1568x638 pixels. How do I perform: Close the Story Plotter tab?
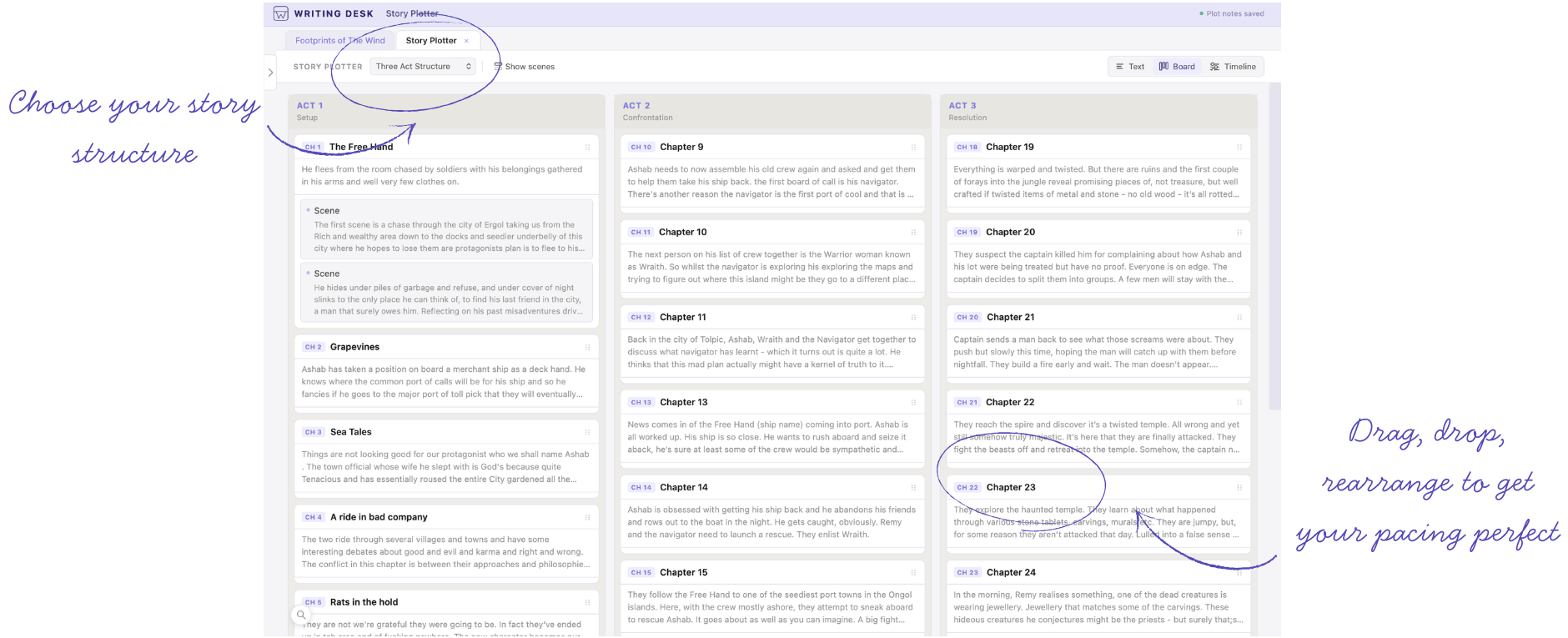click(467, 41)
